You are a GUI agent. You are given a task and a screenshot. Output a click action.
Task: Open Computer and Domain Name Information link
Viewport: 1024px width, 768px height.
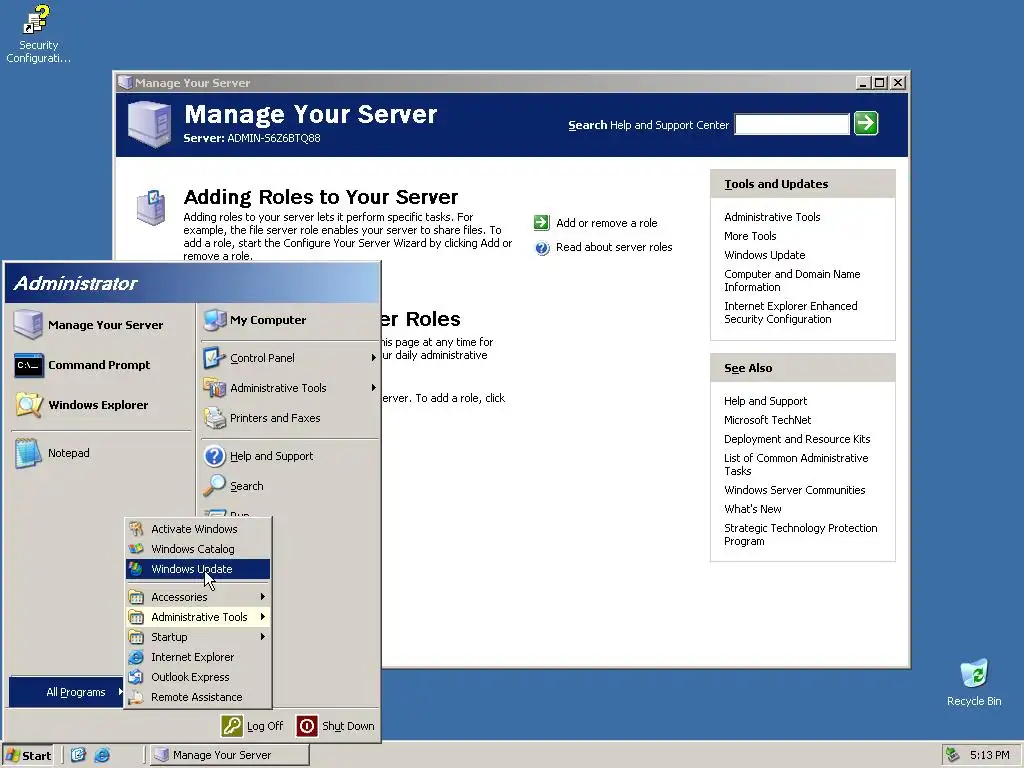click(792, 280)
